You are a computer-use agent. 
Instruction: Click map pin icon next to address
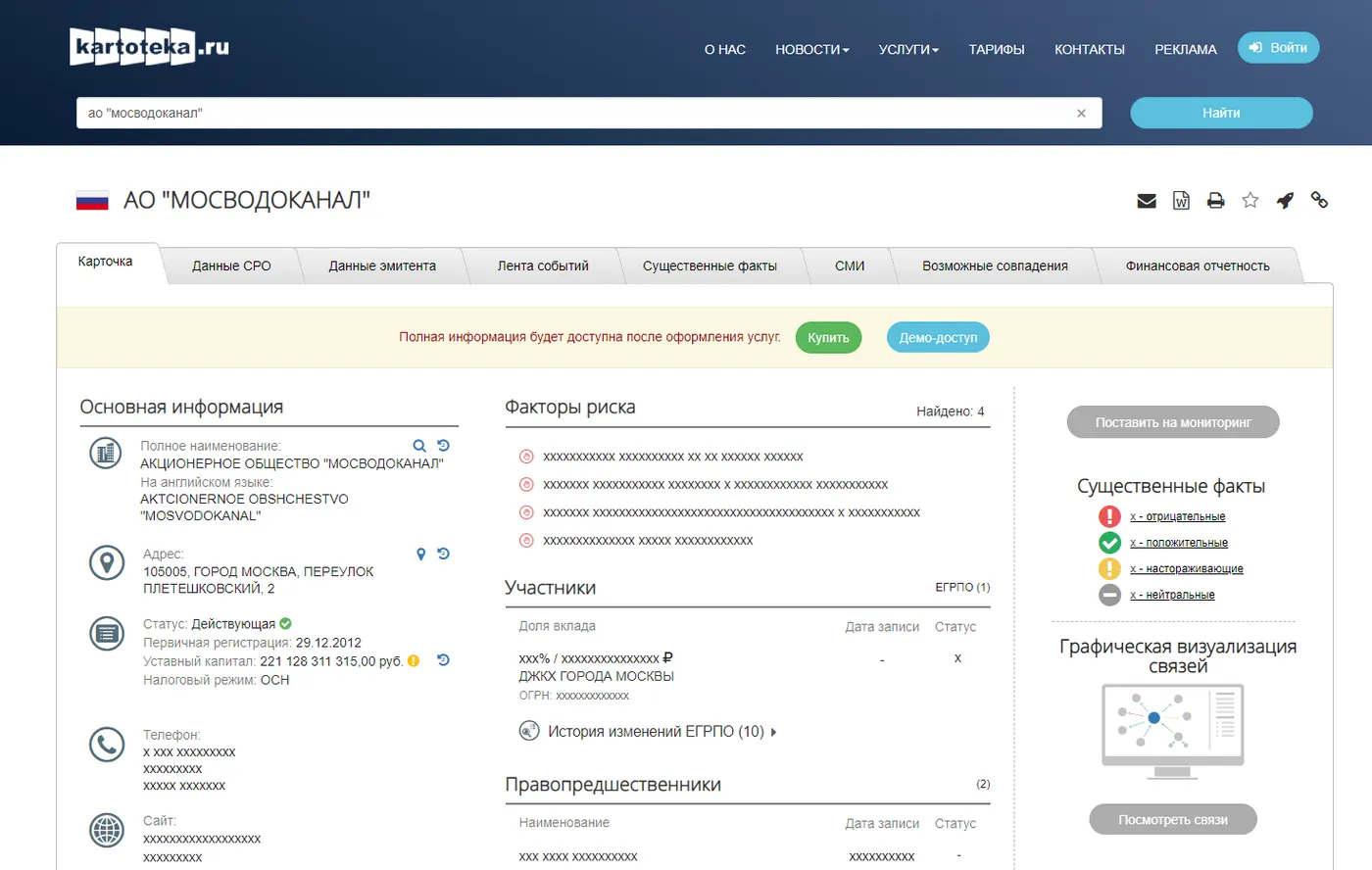pos(421,555)
